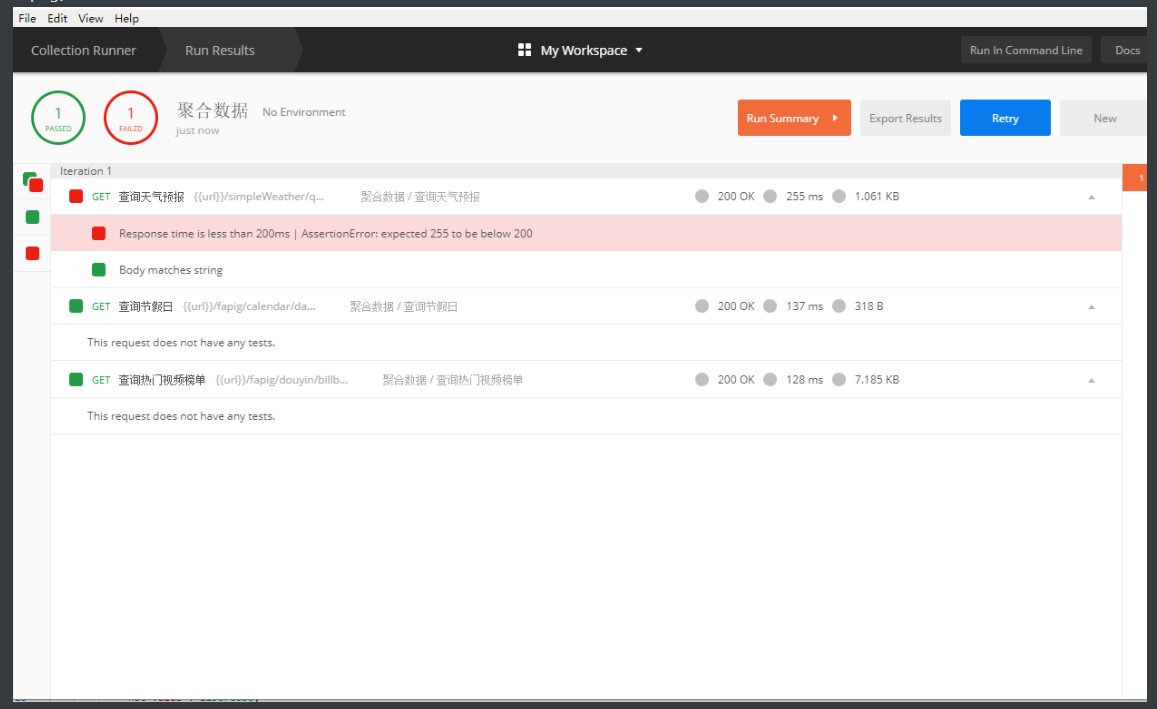
Task: Filter failed tests with red square sidebar icon
Action: (x=32, y=253)
